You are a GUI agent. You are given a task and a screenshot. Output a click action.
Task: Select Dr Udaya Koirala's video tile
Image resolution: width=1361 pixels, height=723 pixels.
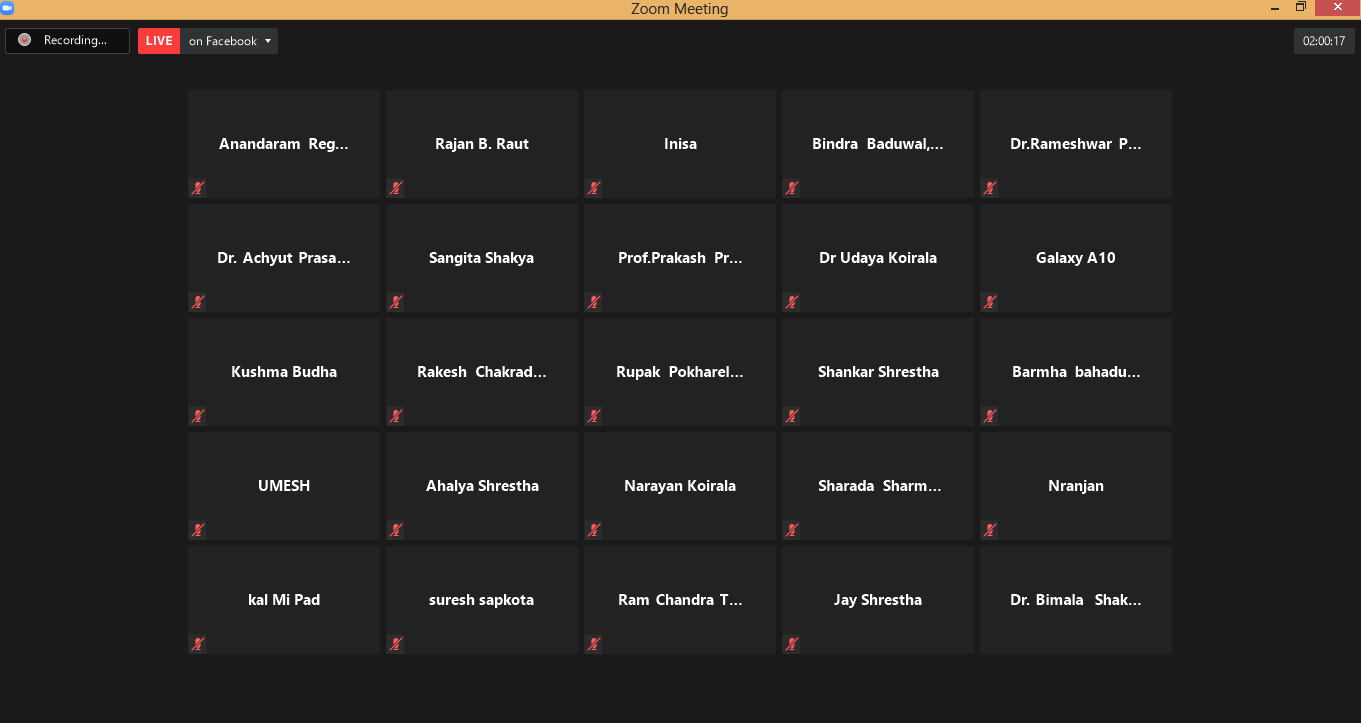pyautogui.click(x=877, y=258)
